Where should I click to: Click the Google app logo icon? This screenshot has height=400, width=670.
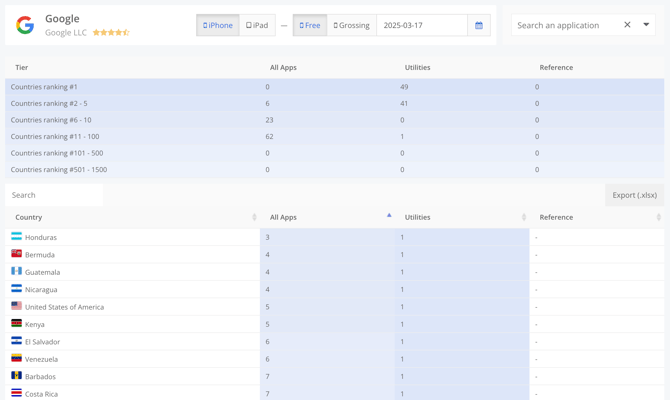[x=25, y=25]
